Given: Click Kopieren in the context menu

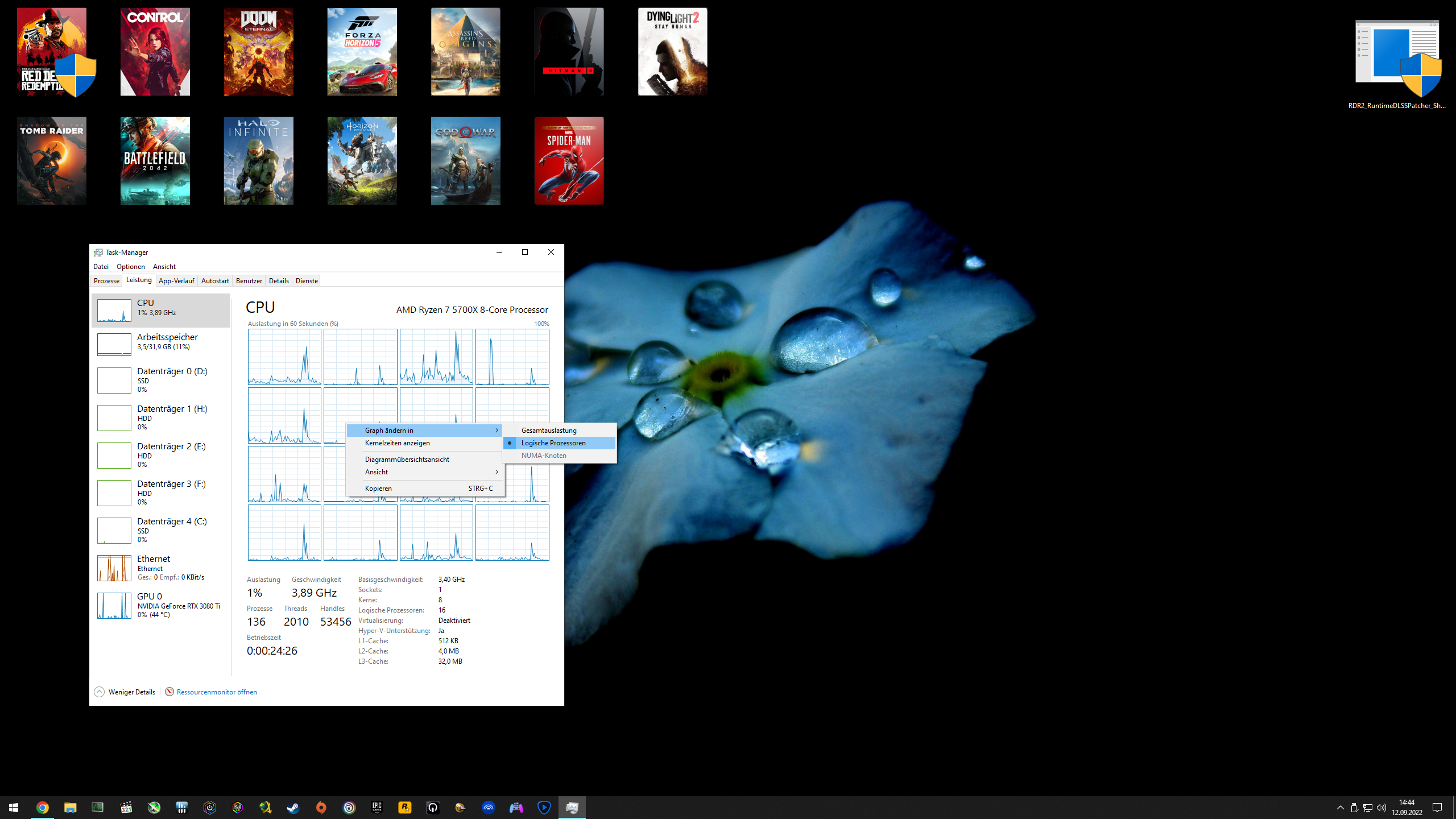Looking at the screenshot, I should (425, 489).
